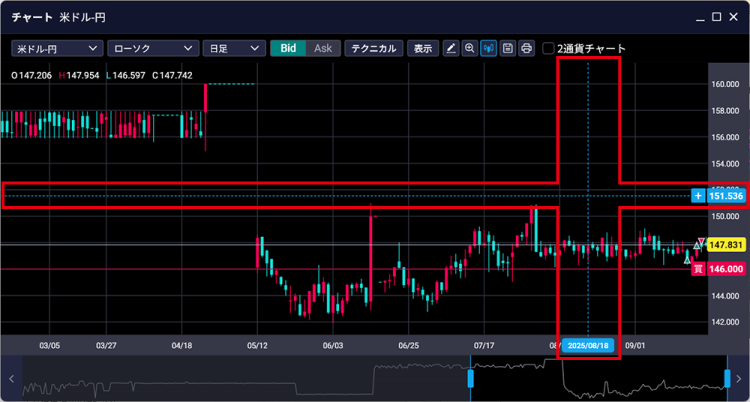
Task: Click the 2025/08/18 date label on axis
Action: tap(588, 344)
